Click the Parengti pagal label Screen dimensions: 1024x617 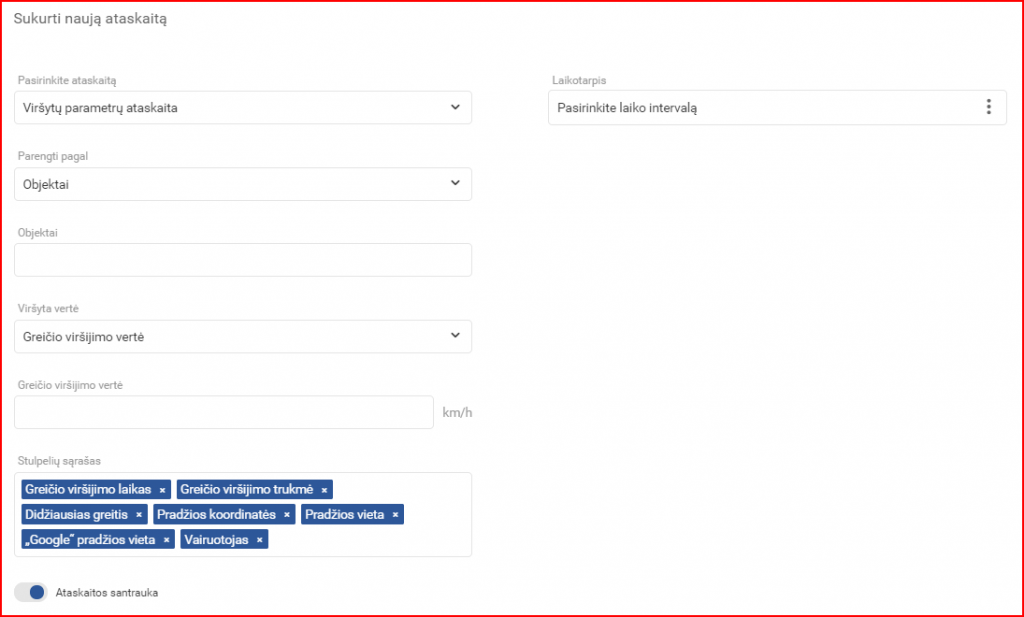[x=53, y=156]
